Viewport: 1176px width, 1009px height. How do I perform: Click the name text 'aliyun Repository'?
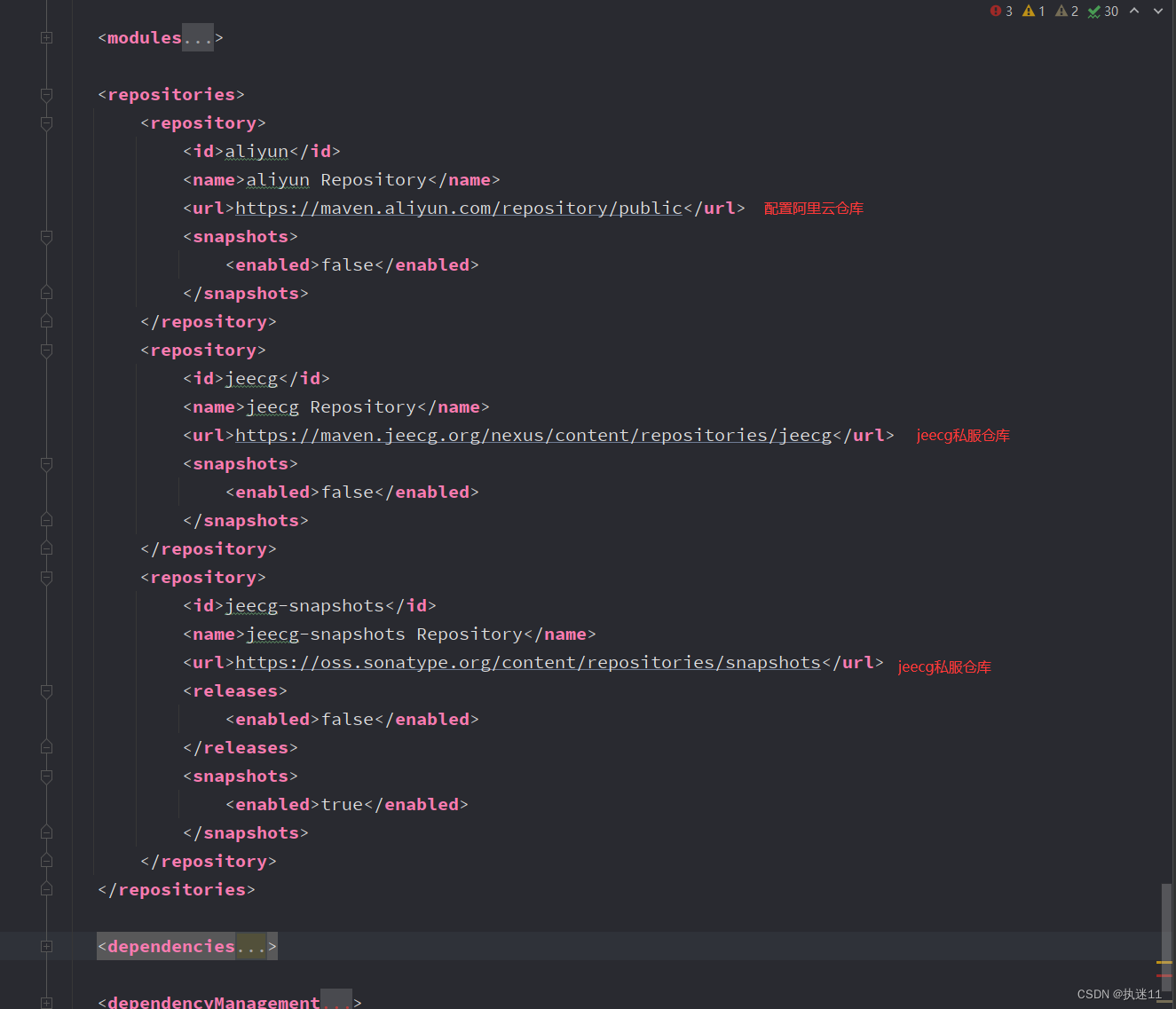[336, 180]
